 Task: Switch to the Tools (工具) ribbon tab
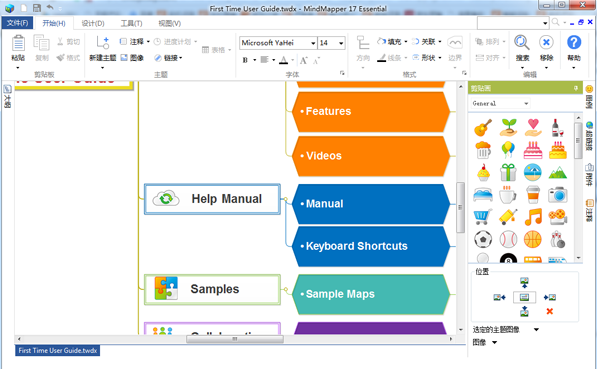click(x=131, y=23)
